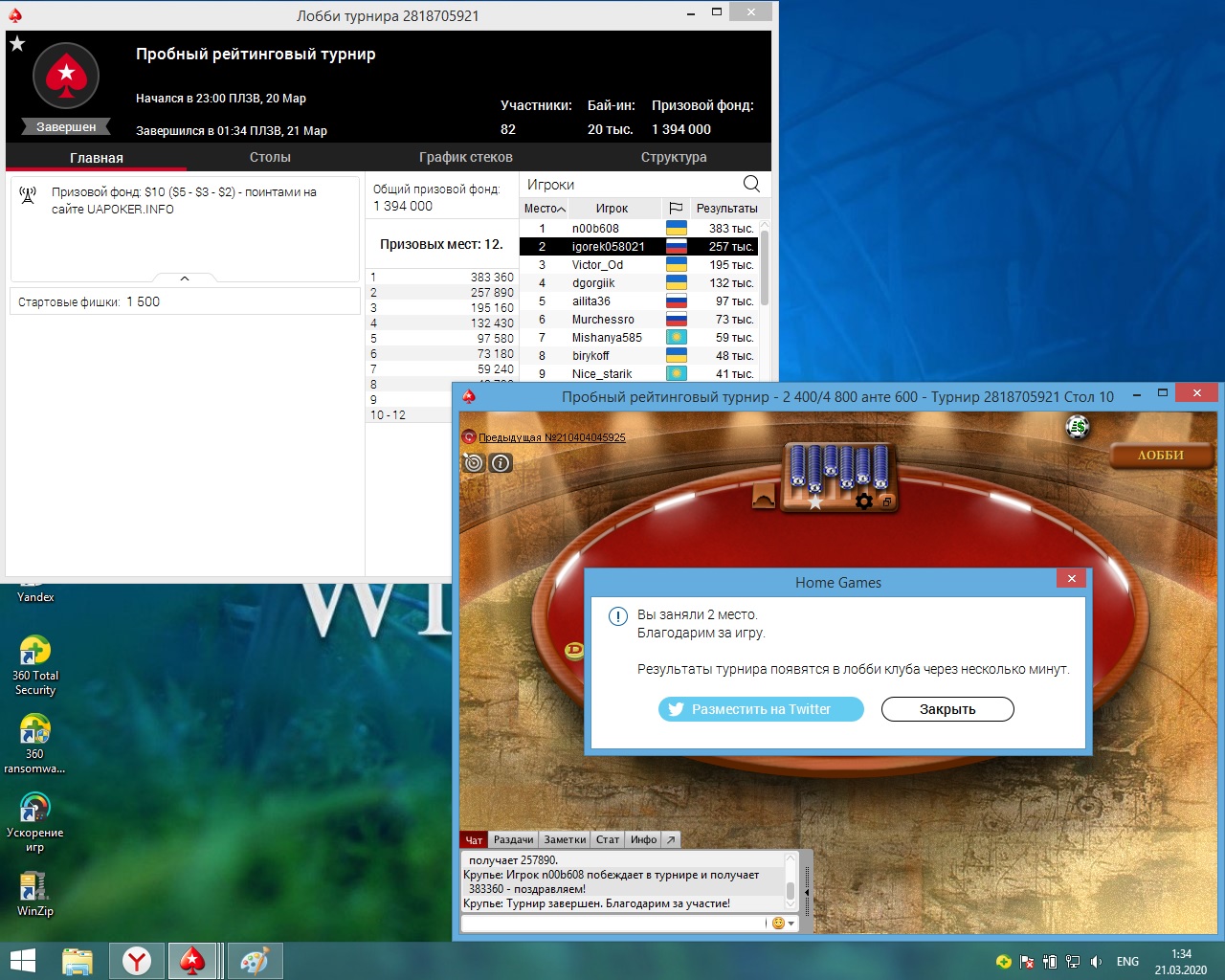Click the star icon under the chip tray

(x=815, y=501)
